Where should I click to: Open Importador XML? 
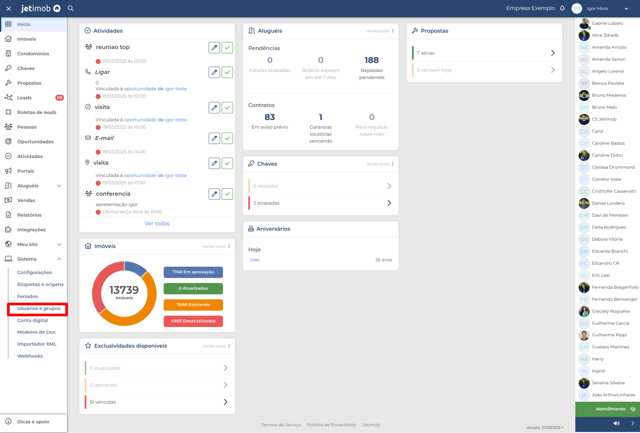[x=37, y=344]
